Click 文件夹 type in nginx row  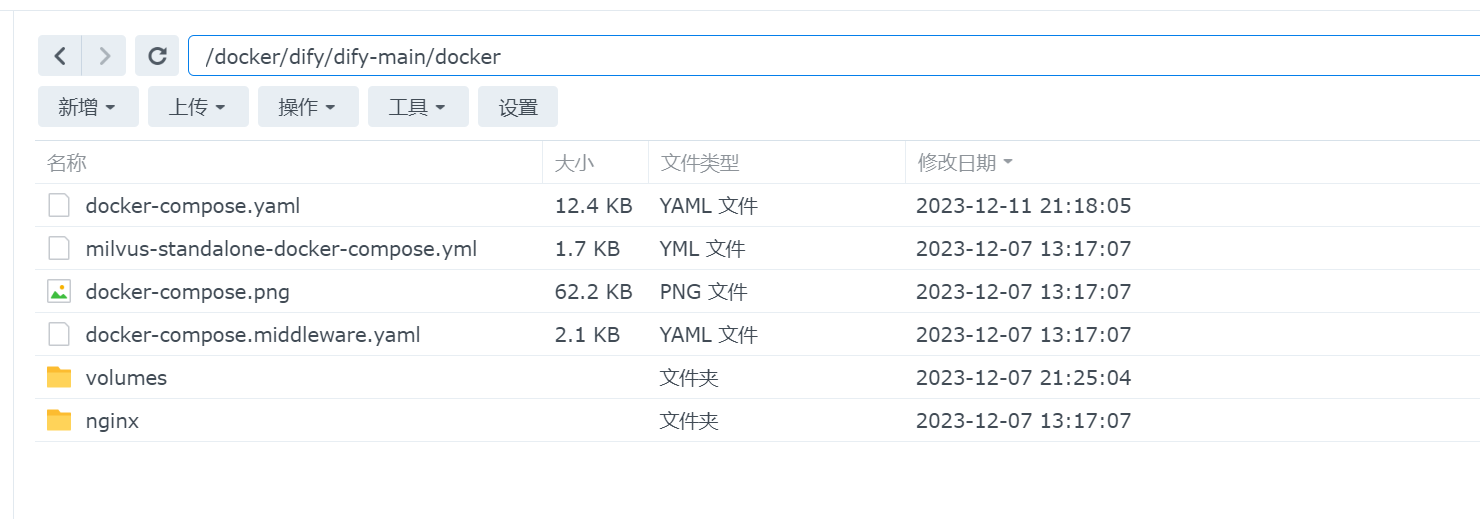689,421
